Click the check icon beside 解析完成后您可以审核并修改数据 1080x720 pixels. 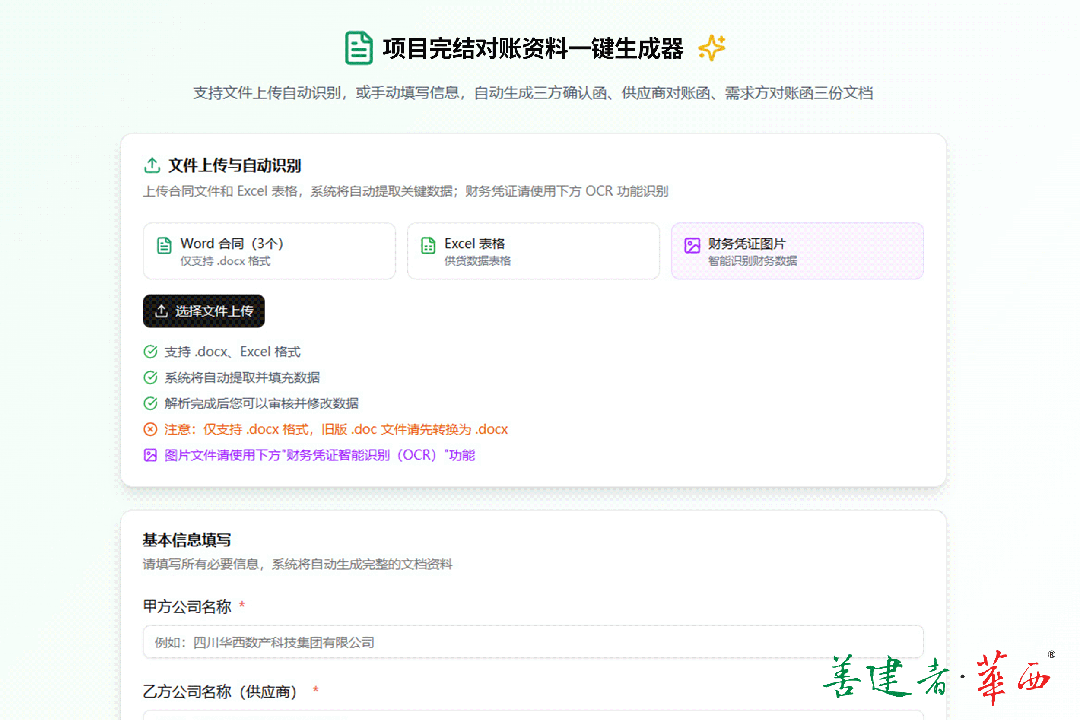150,404
